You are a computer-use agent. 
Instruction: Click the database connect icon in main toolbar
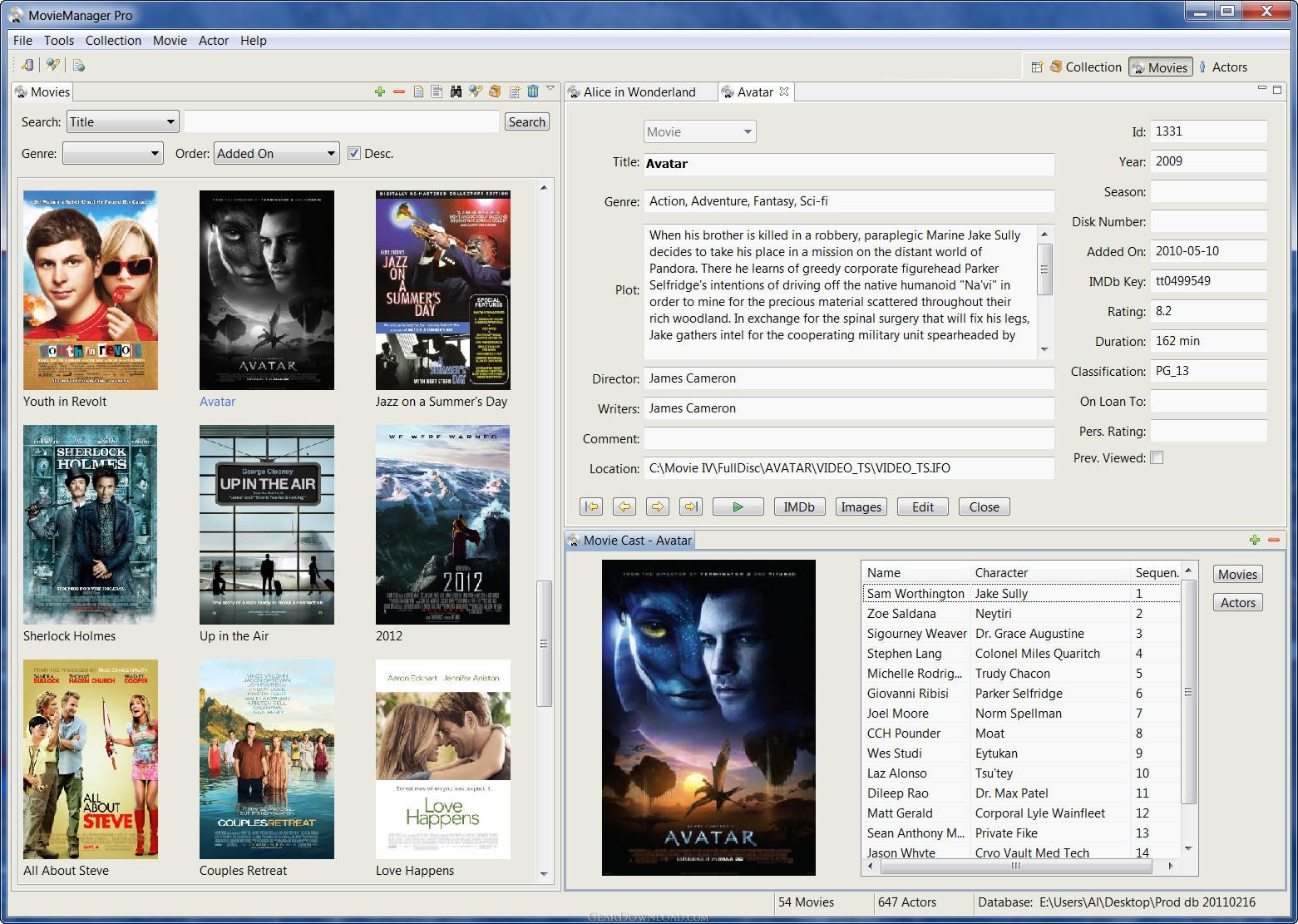pyautogui.click(x=28, y=65)
